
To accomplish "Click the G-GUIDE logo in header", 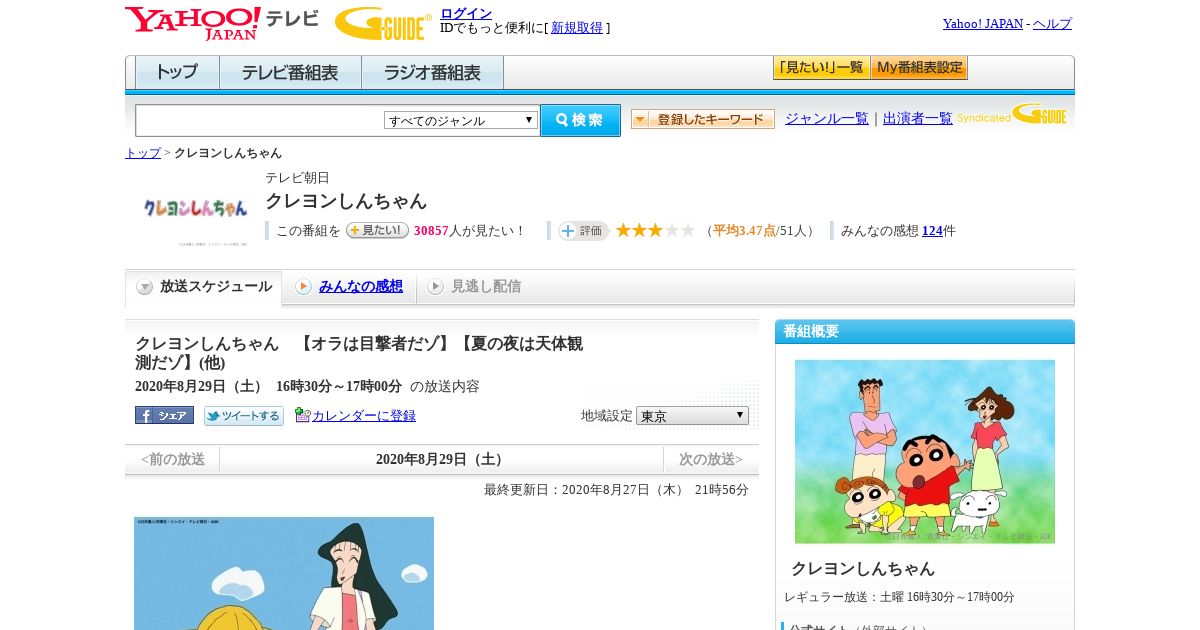I will (x=383, y=23).
